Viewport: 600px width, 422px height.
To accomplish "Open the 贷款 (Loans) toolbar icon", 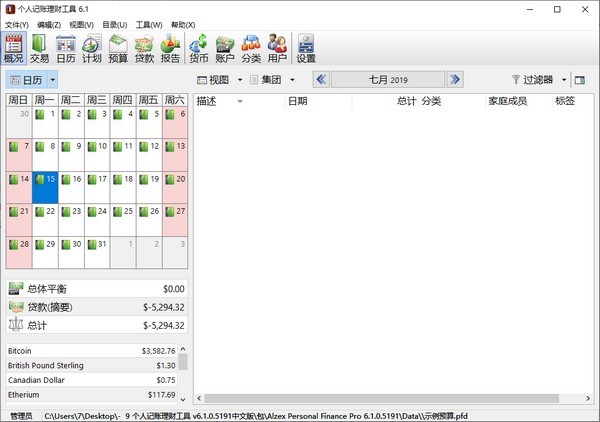I will [144, 48].
